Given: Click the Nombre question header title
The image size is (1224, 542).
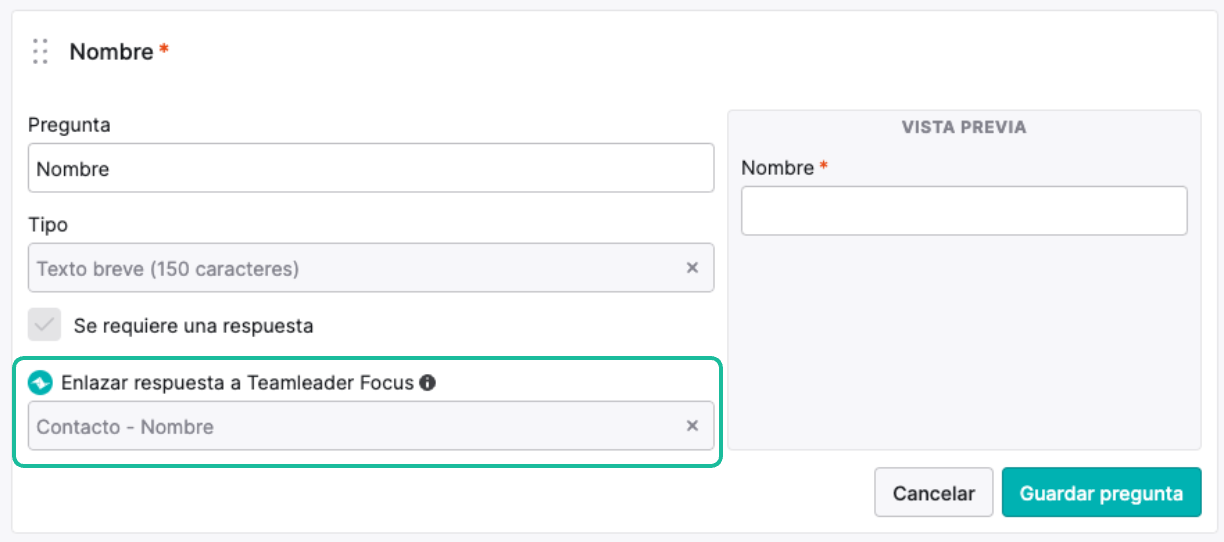Looking at the screenshot, I should pos(111,52).
